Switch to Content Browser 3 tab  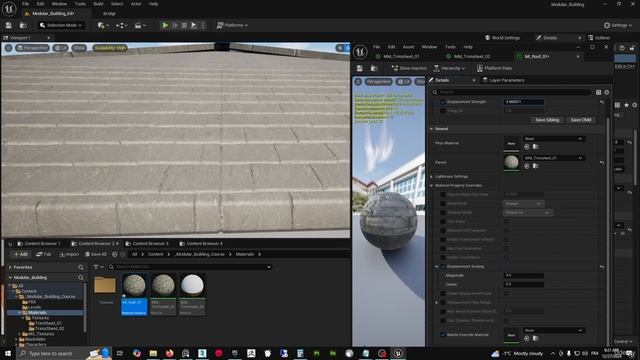[150, 244]
